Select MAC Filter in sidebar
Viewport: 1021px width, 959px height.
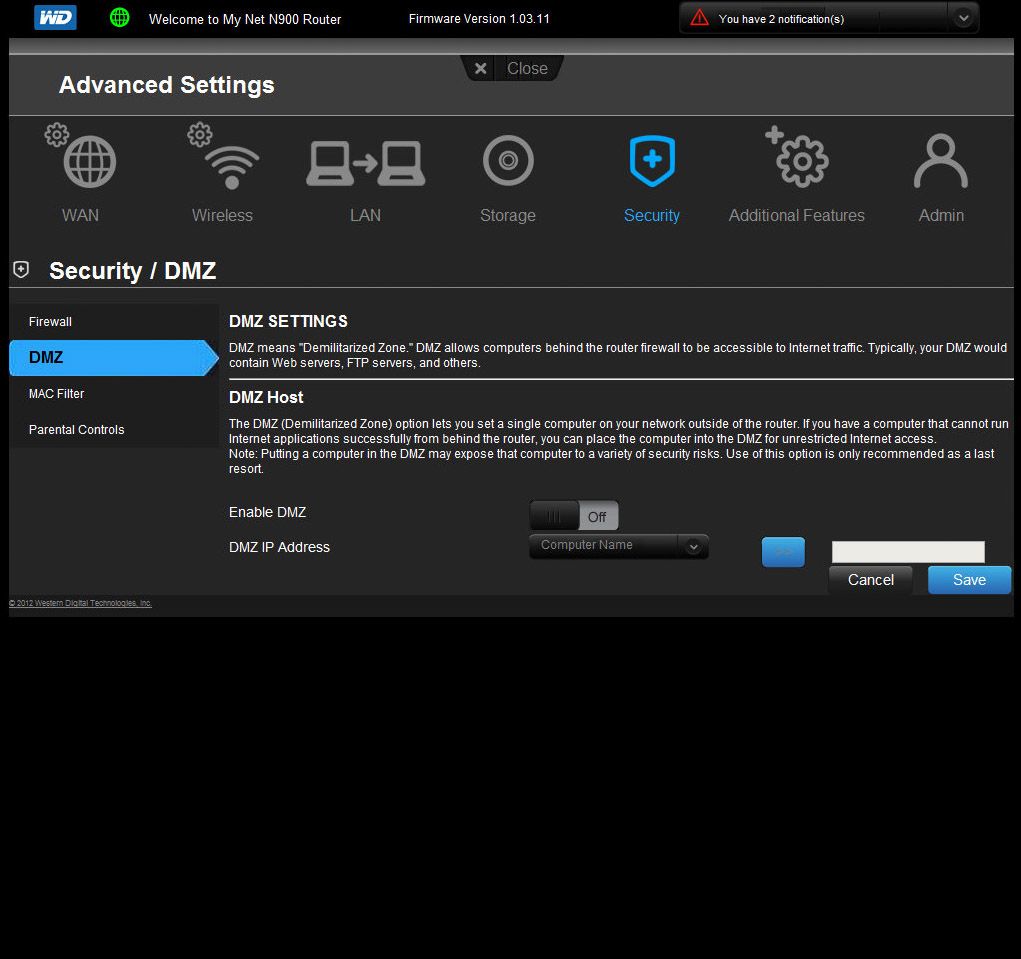[57, 394]
